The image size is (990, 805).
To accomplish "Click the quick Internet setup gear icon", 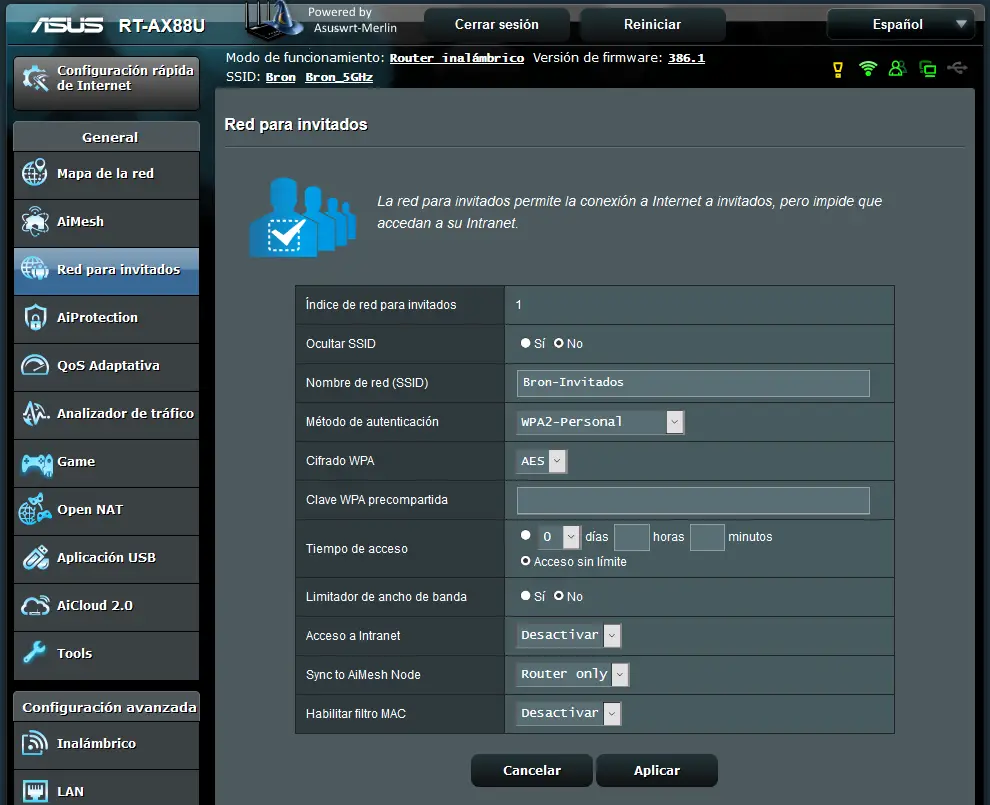I will [x=35, y=78].
